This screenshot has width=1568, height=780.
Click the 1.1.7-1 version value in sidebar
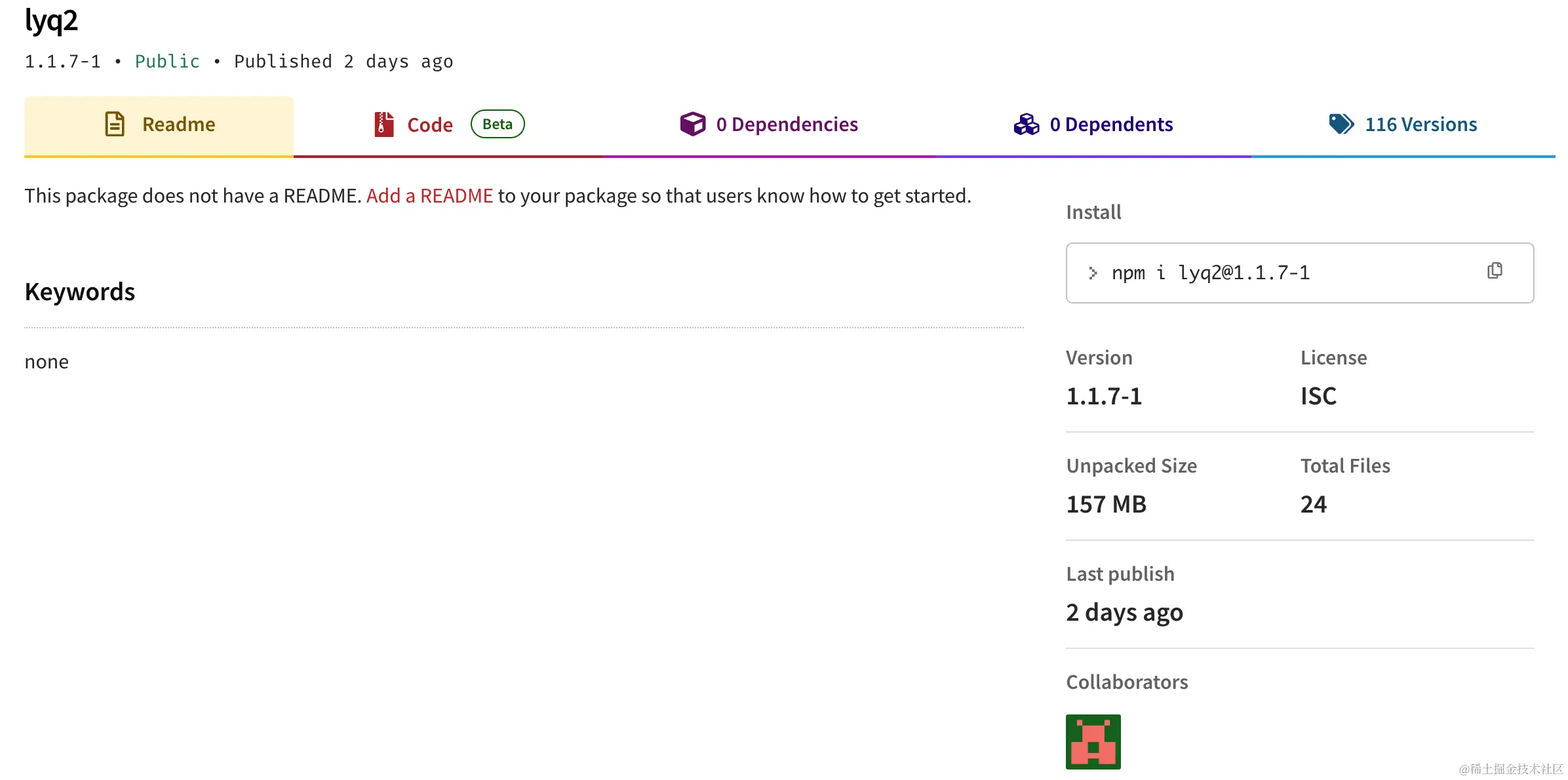tap(1104, 396)
